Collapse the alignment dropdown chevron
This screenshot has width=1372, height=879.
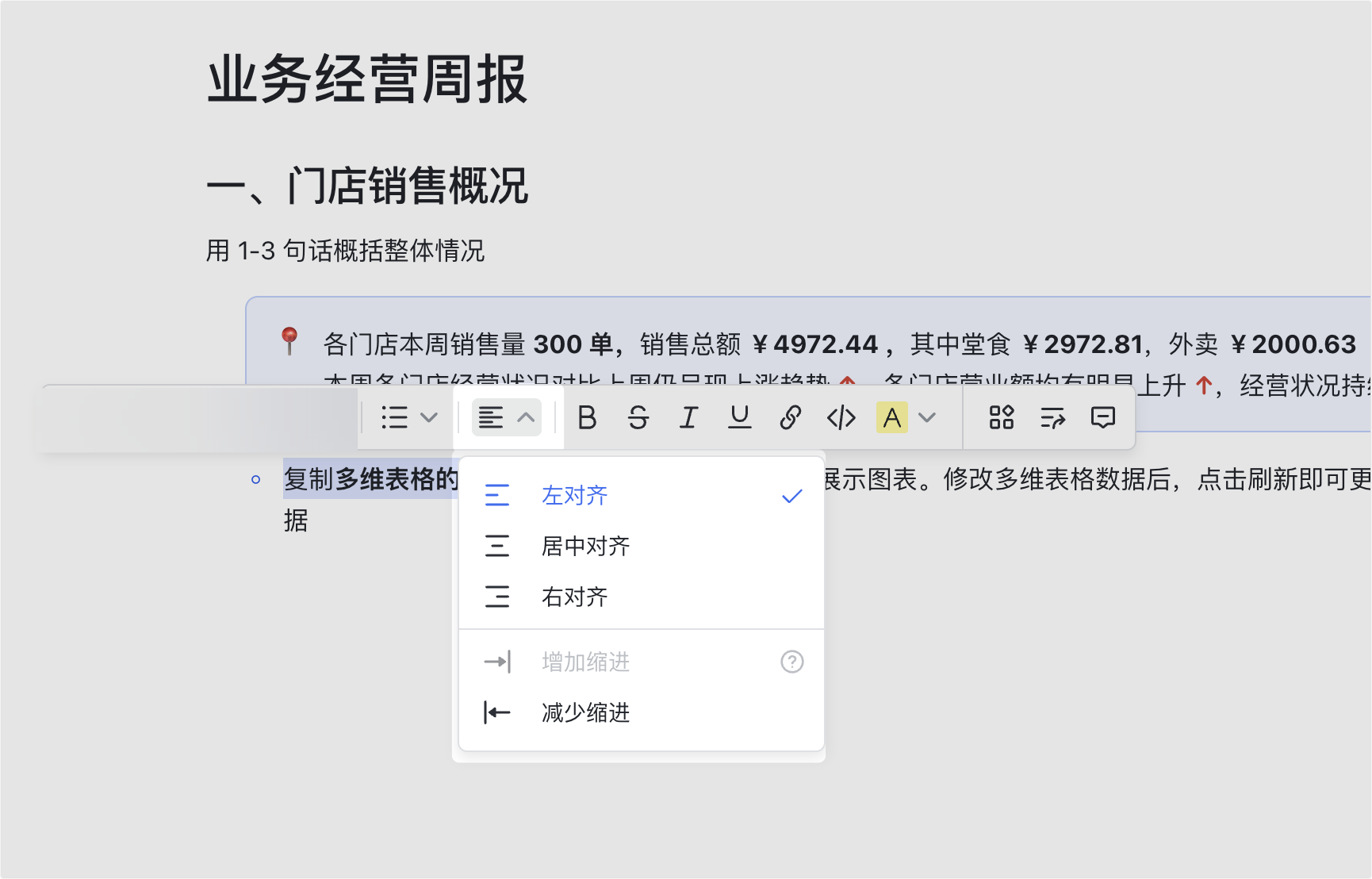(524, 417)
